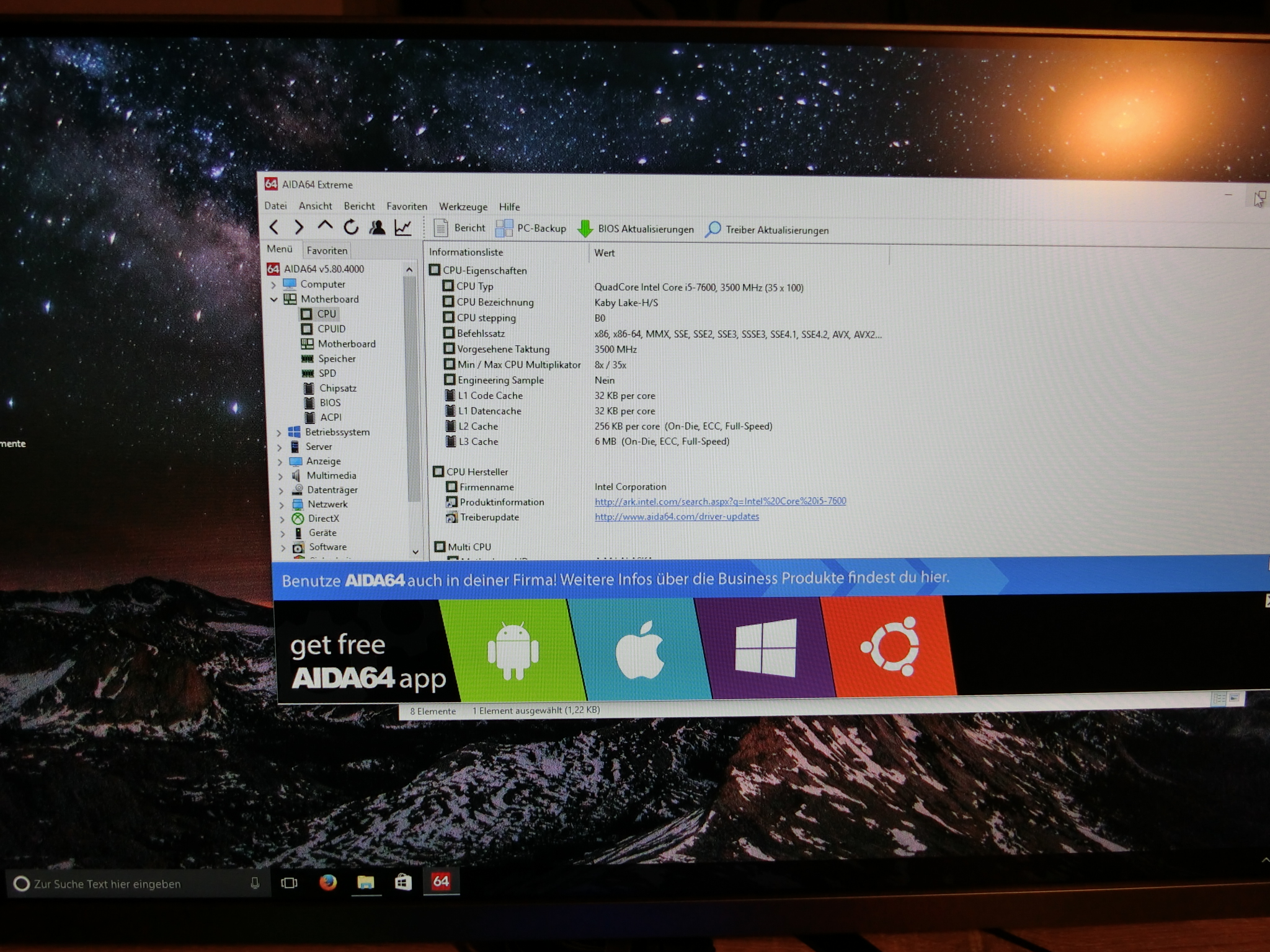This screenshot has width=1270, height=952.
Task: Click the forward navigation arrow in toolbar
Action: (299, 227)
